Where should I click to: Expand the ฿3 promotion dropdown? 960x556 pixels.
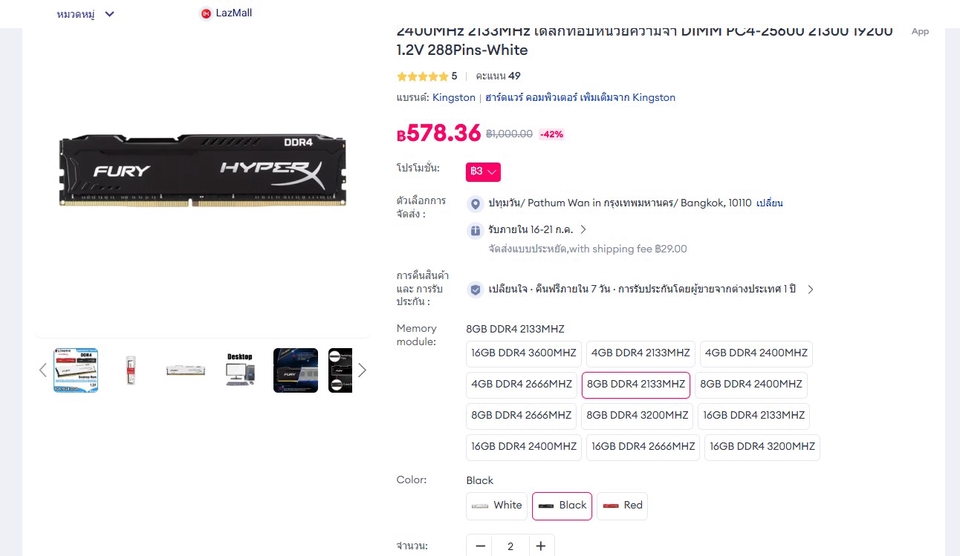tap(483, 172)
